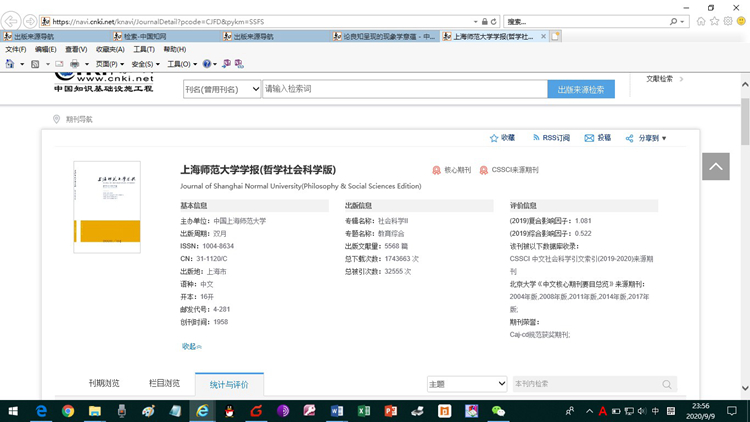This screenshot has width=750, height=422.
Task: Click the 出版来源检索 search button
Action: pos(581,89)
